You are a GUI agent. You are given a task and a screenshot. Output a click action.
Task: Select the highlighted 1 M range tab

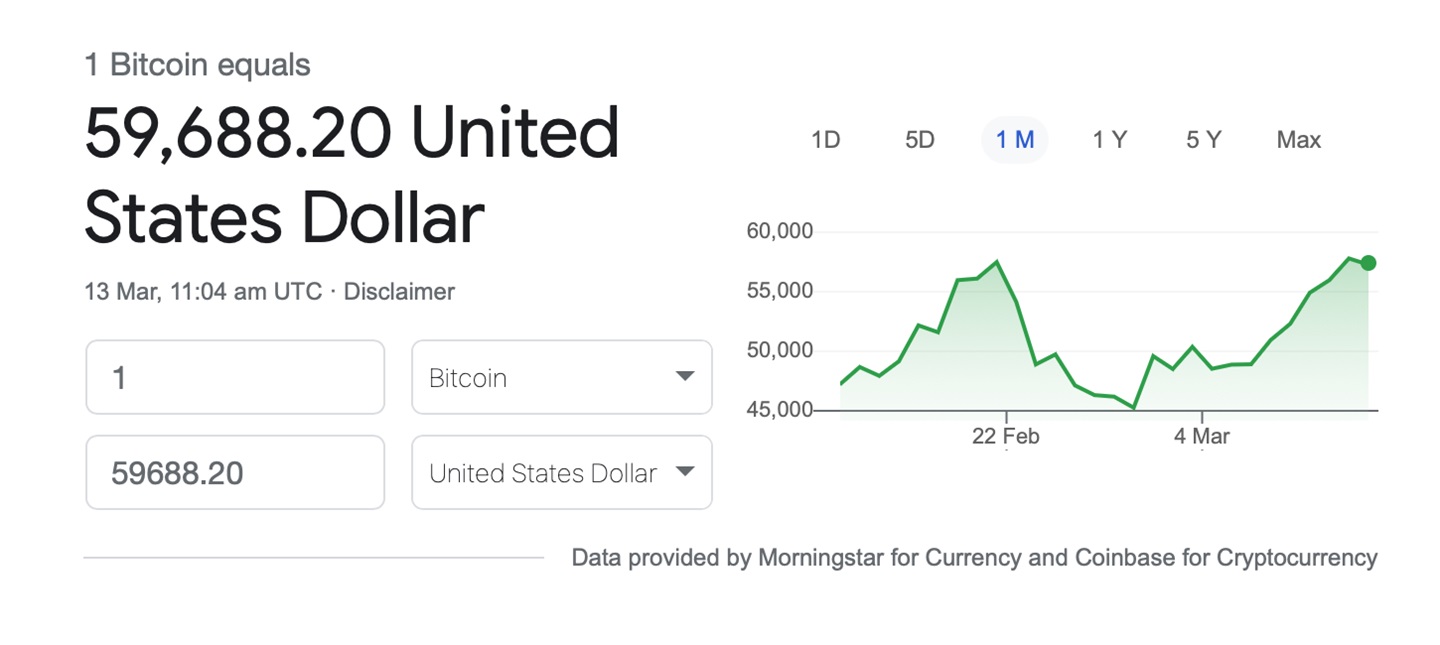(1014, 140)
